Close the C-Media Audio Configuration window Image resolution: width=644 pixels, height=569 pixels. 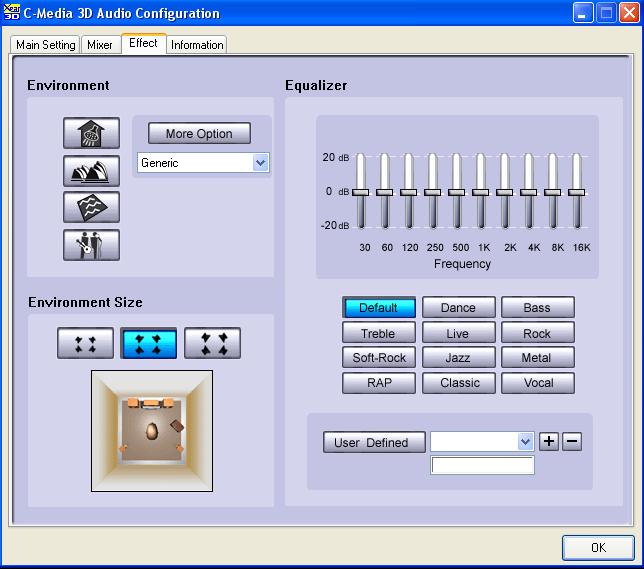[629, 13]
